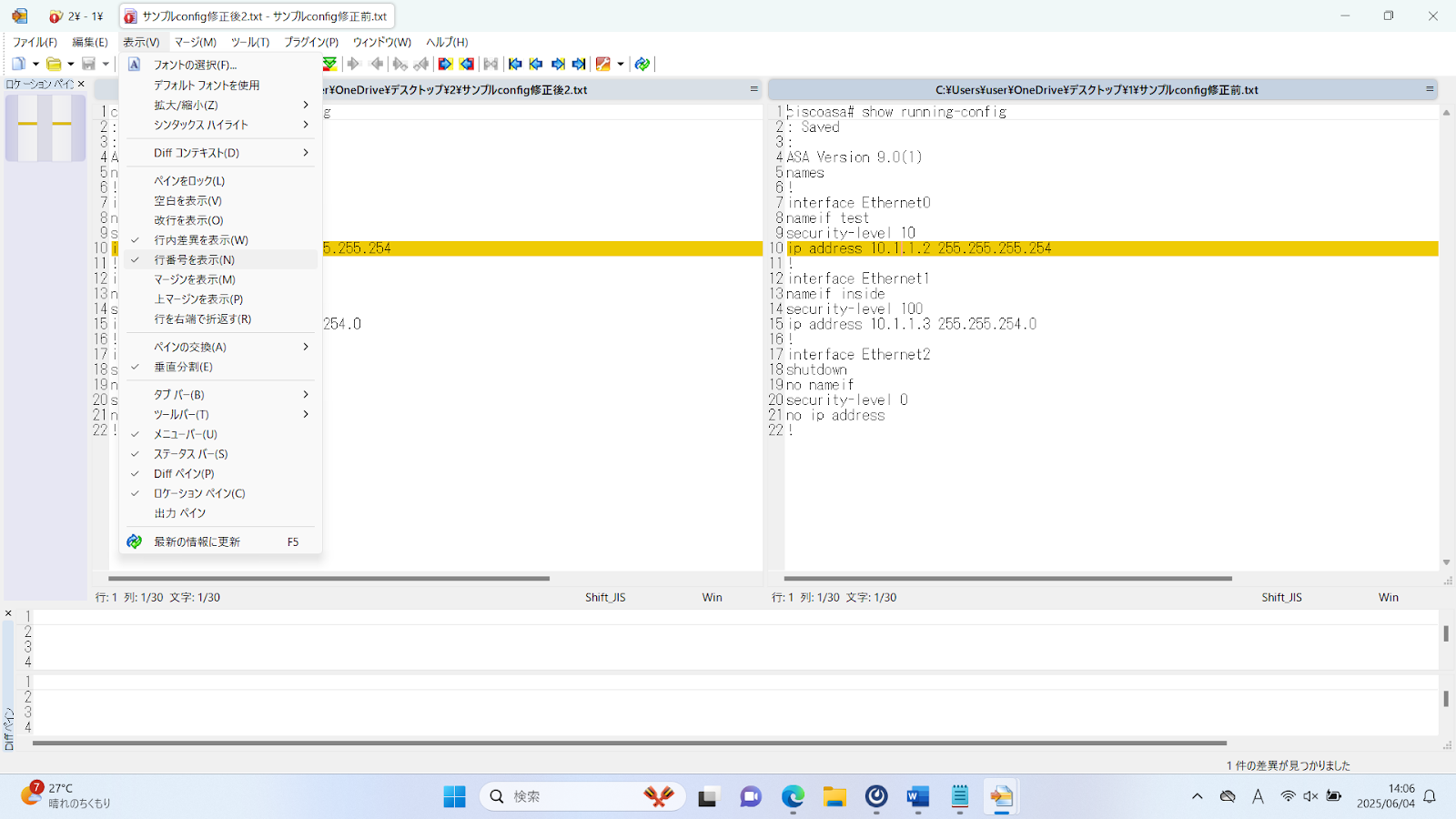This screenshot has width=1456, height=819.
Task: Expand the ペインの交換(A) submenu
Action: point(220,347)
